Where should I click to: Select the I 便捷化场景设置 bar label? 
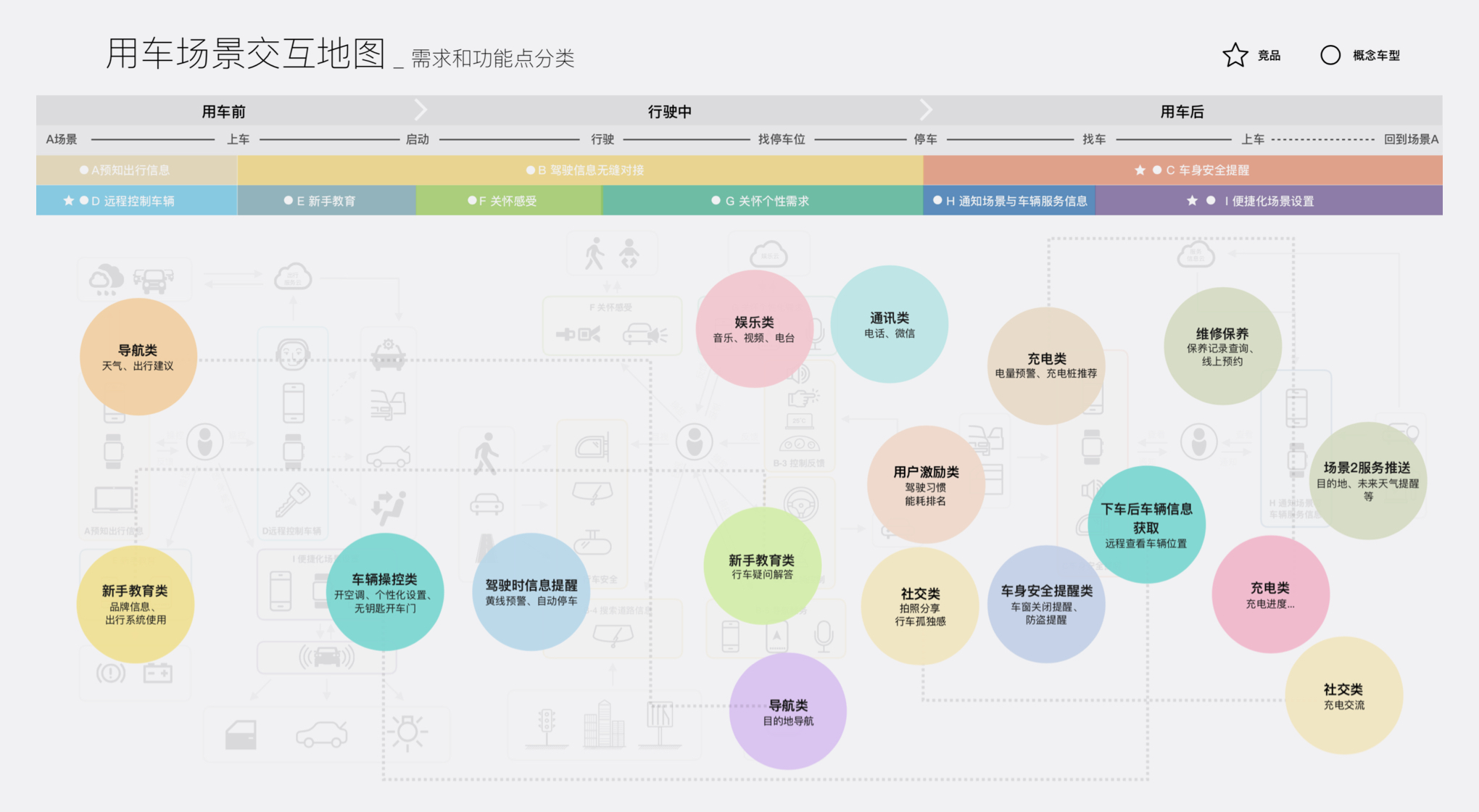click(1269, 201)
